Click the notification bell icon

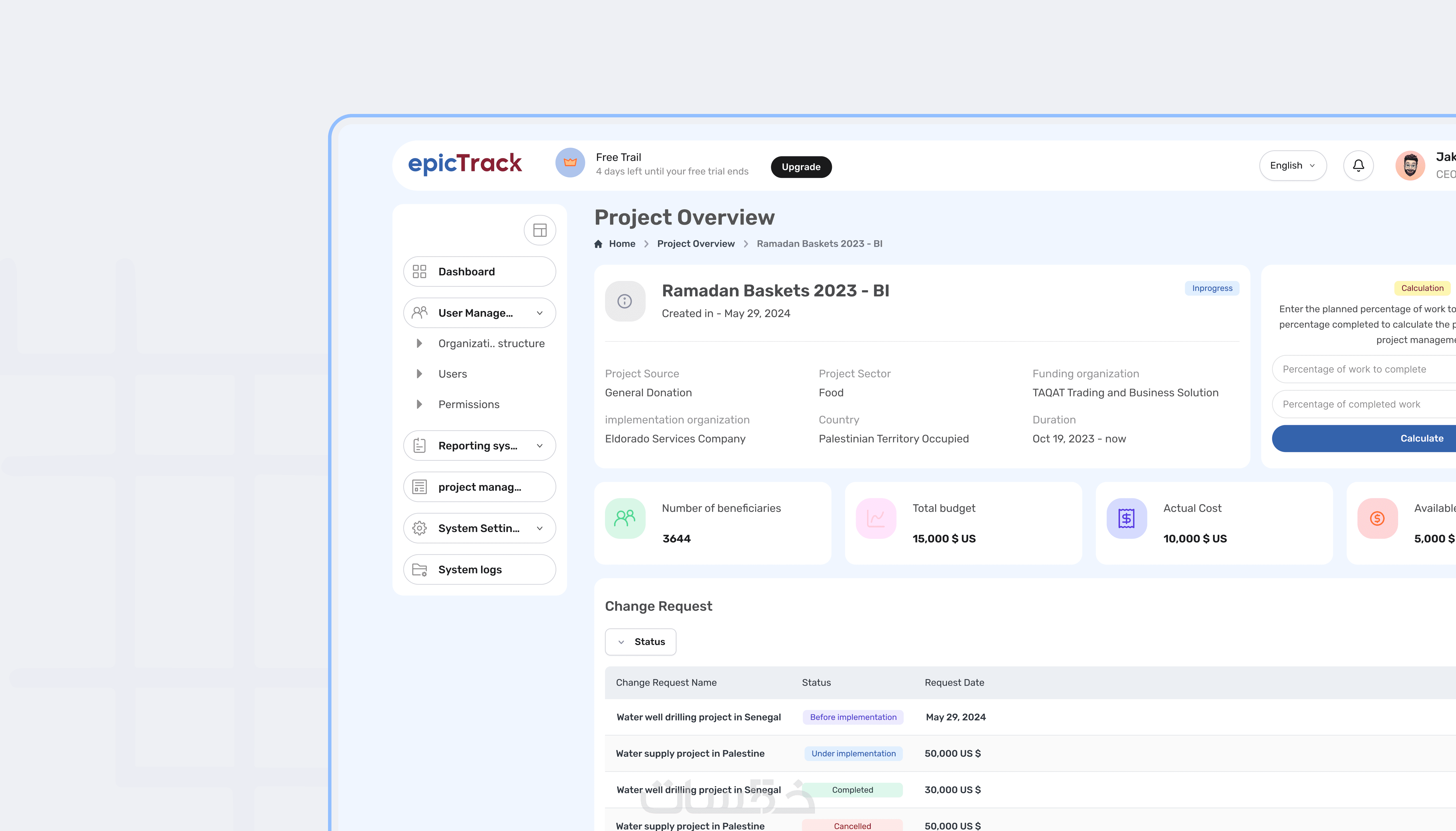pos(1358,166)
